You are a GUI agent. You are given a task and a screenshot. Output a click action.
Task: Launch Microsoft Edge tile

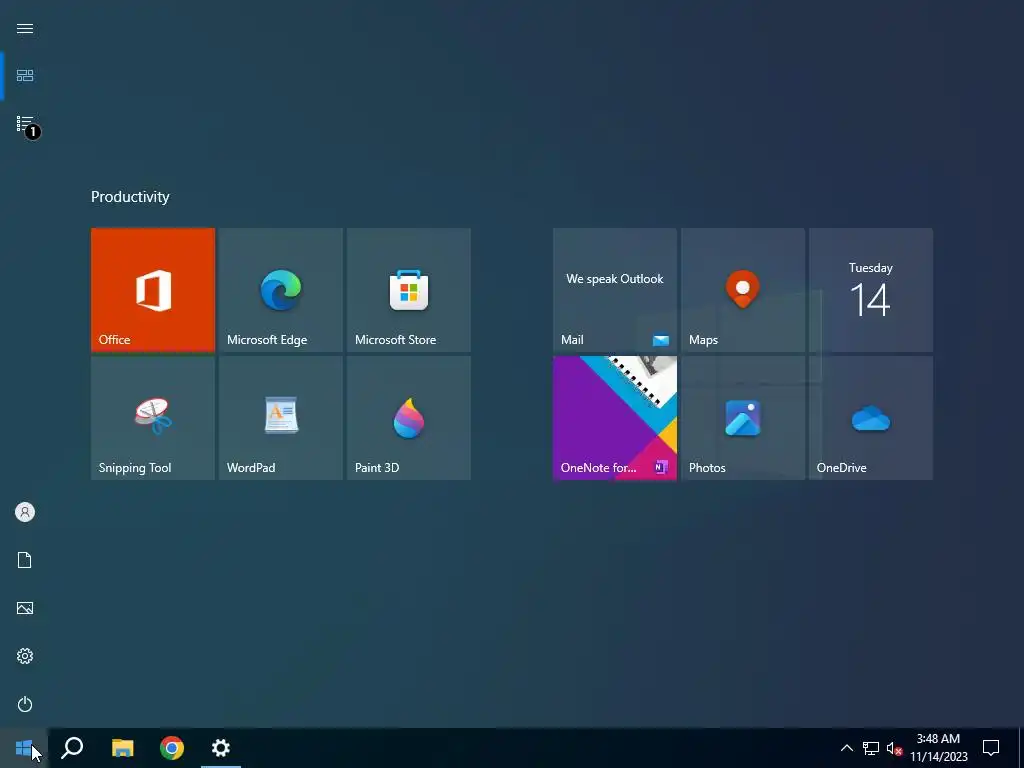point(281,290)
